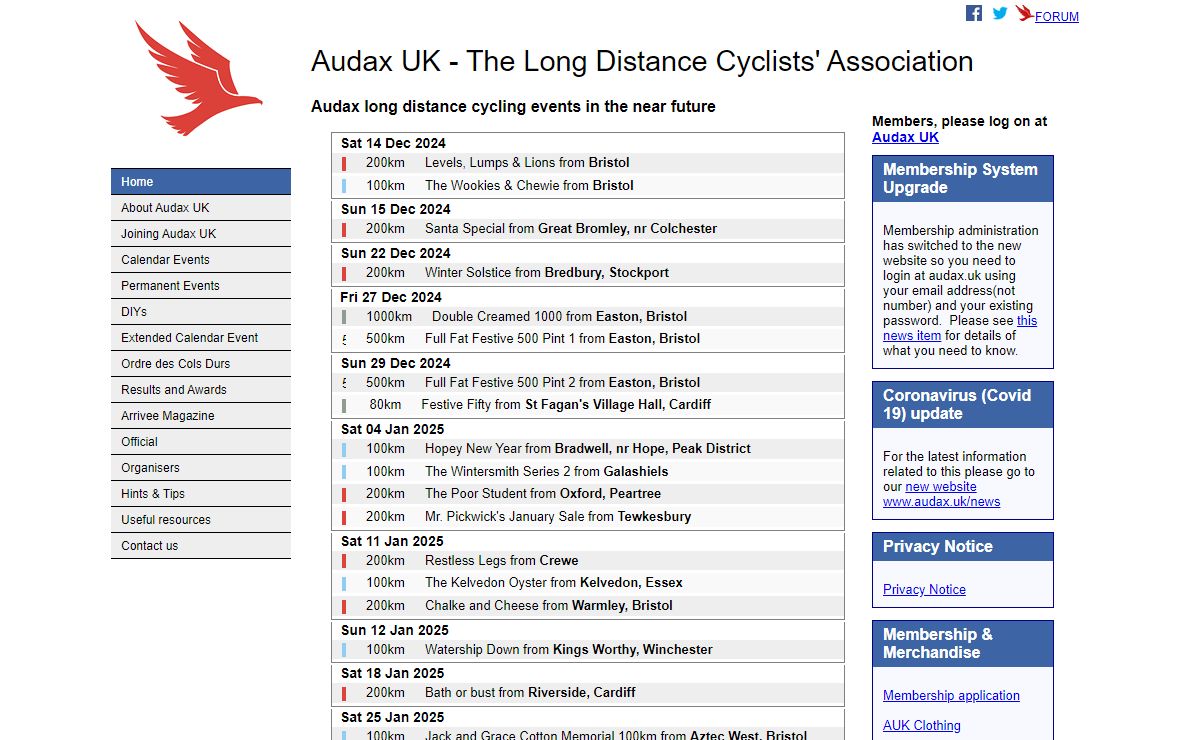Open Contact us menu item
Image resolution: width=1200 pixels, height=740 pixels.
coord(201,546)
